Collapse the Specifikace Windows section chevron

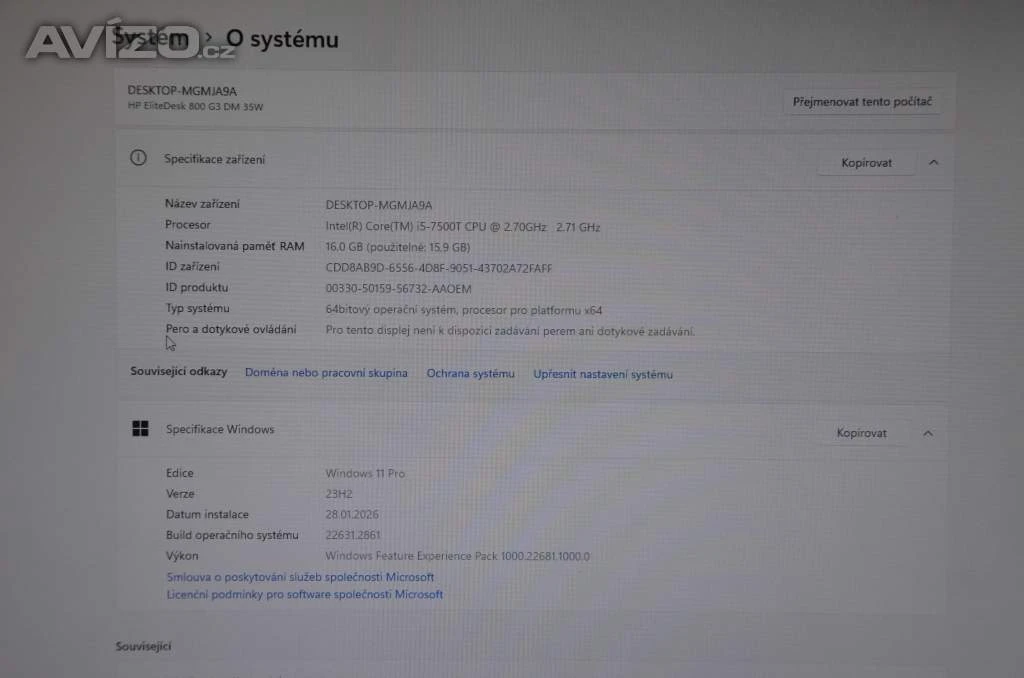[x=928, y=433]
